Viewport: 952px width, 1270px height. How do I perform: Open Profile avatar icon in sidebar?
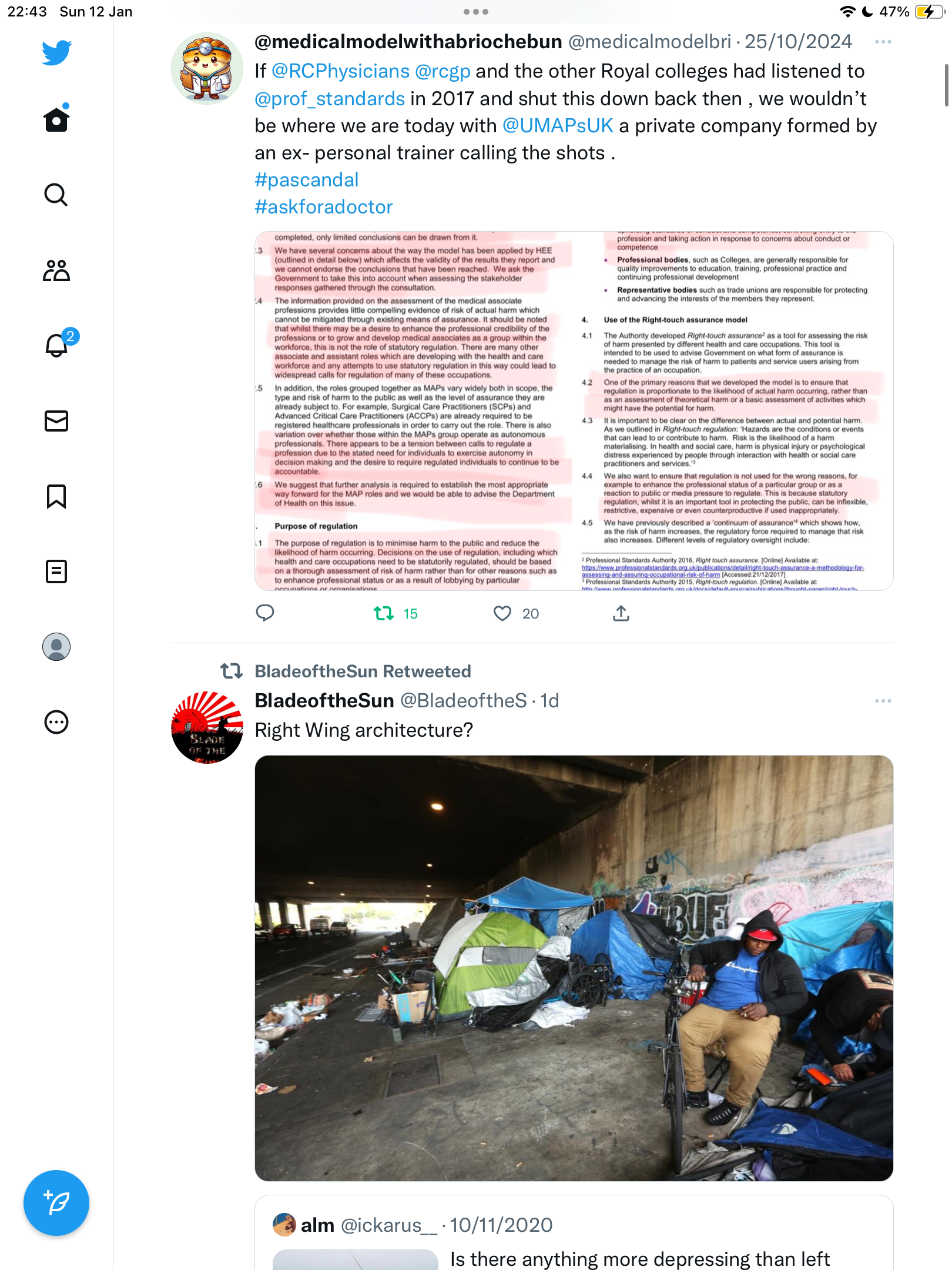point(56,647)
